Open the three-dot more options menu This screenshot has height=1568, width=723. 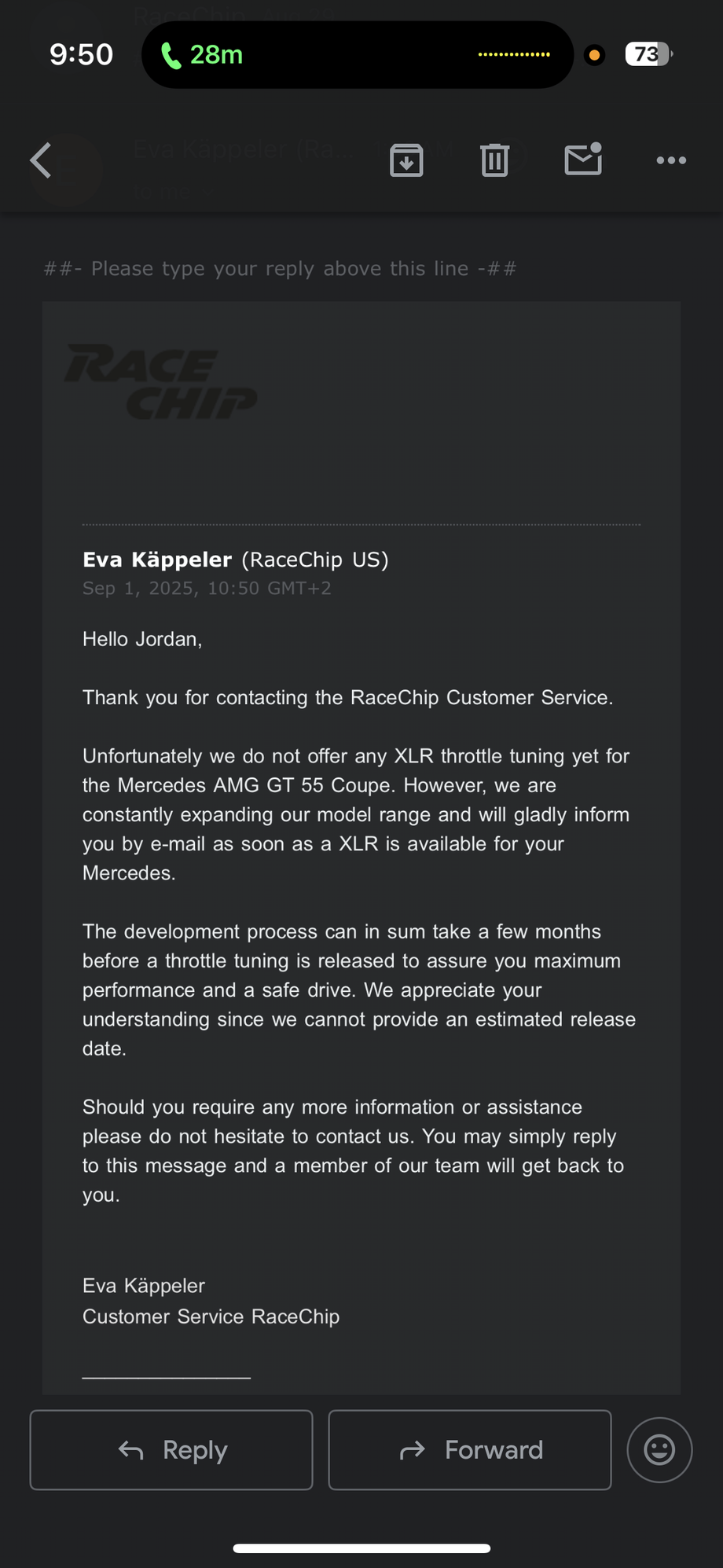pos(671,160)
